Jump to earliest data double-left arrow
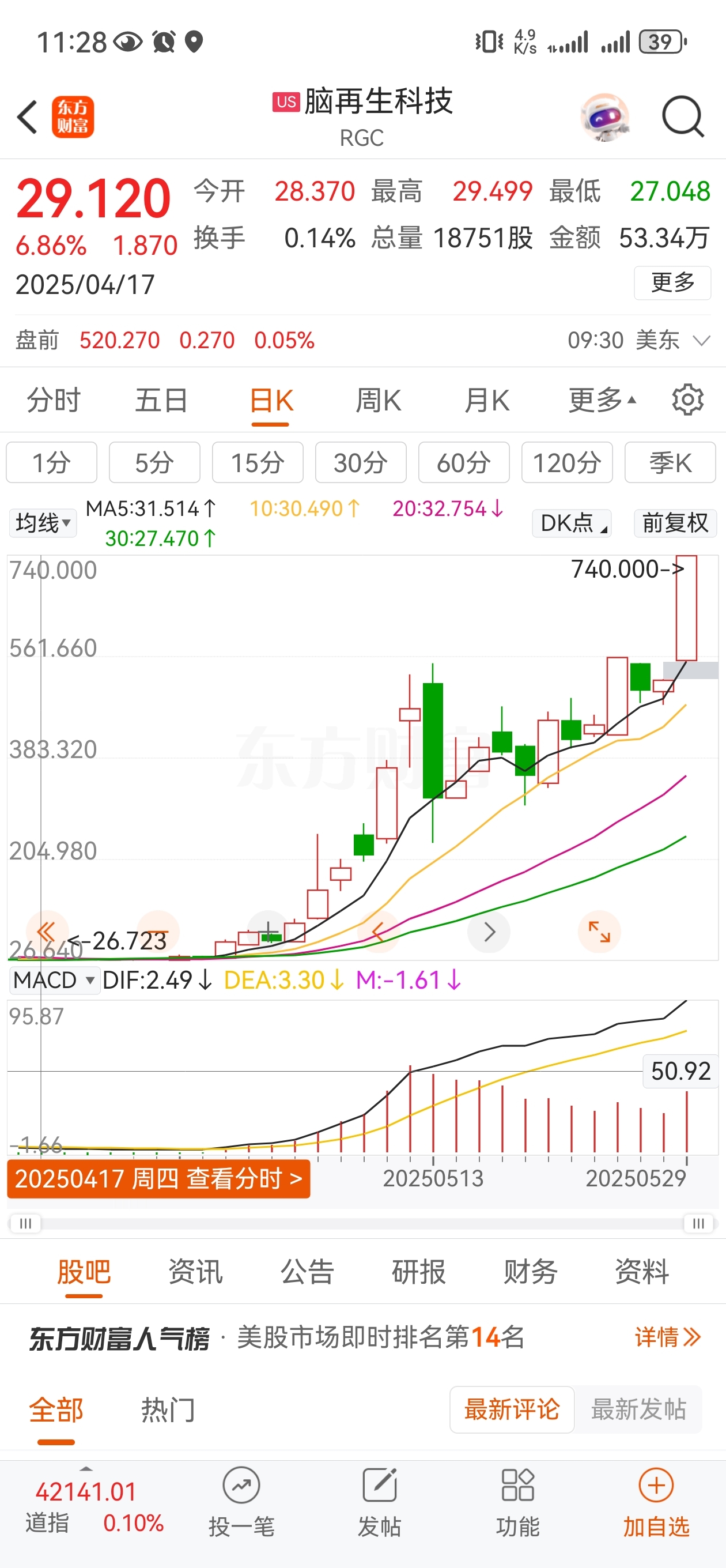 click(47, 932)
